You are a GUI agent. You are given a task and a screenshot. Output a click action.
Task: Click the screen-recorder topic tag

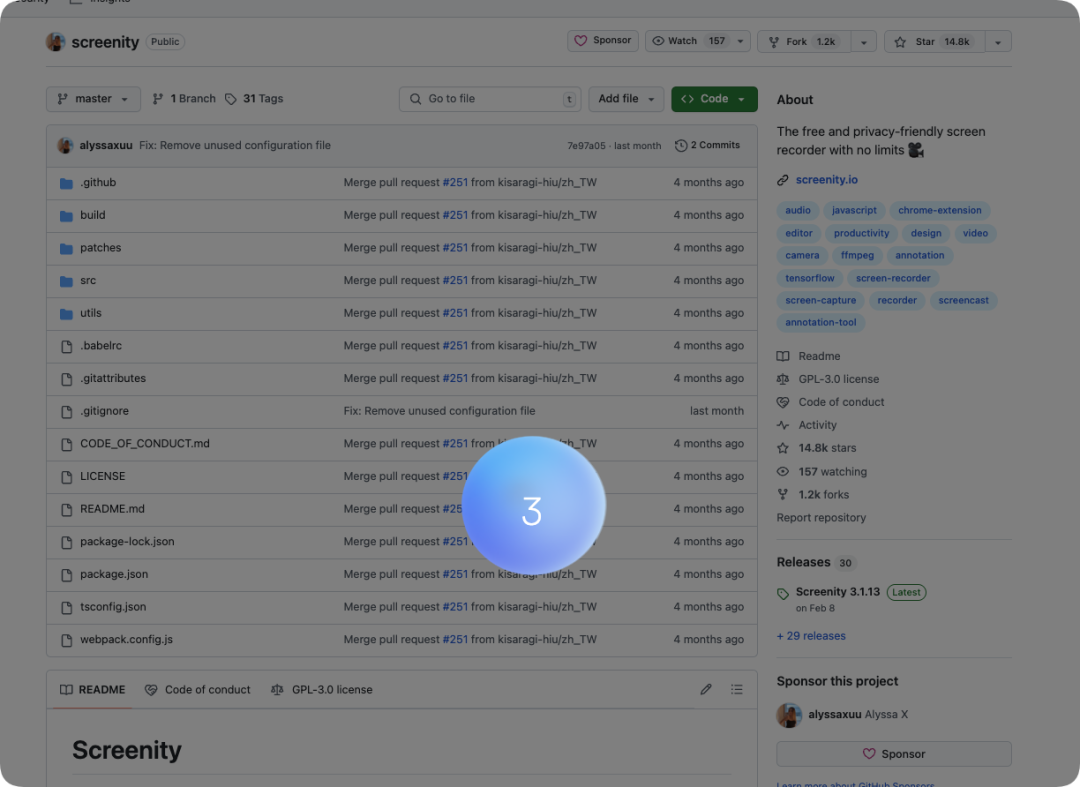[893, 278]
